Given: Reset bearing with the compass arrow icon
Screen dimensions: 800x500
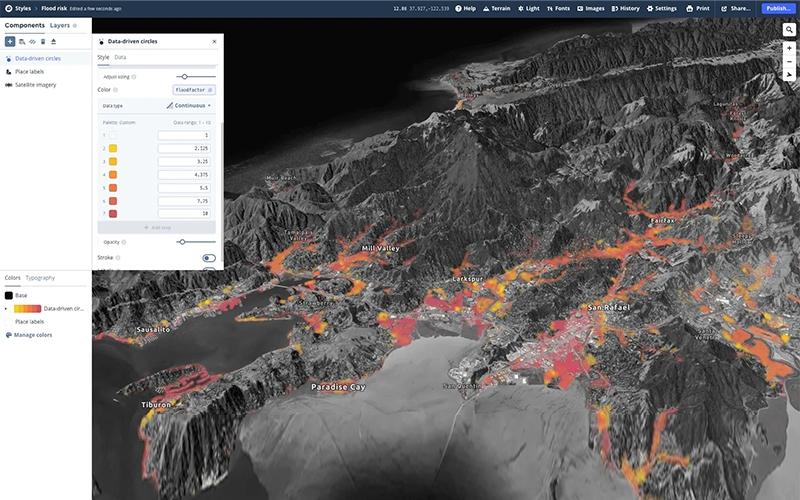Looking at the screenshot, I should 789,75.
